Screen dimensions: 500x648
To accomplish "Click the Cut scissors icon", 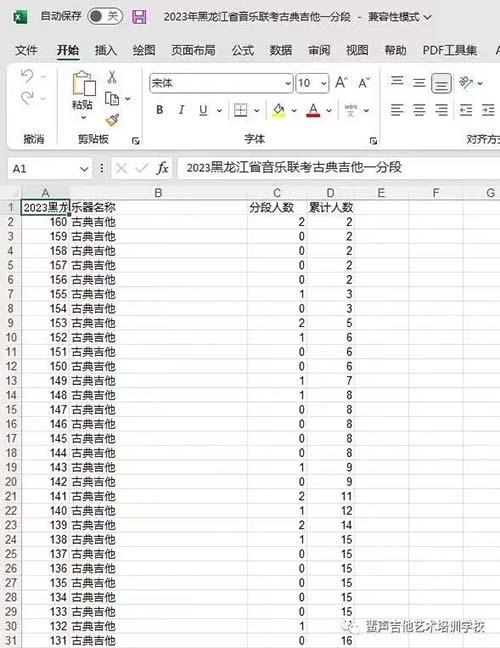I will tap(112, 77).
